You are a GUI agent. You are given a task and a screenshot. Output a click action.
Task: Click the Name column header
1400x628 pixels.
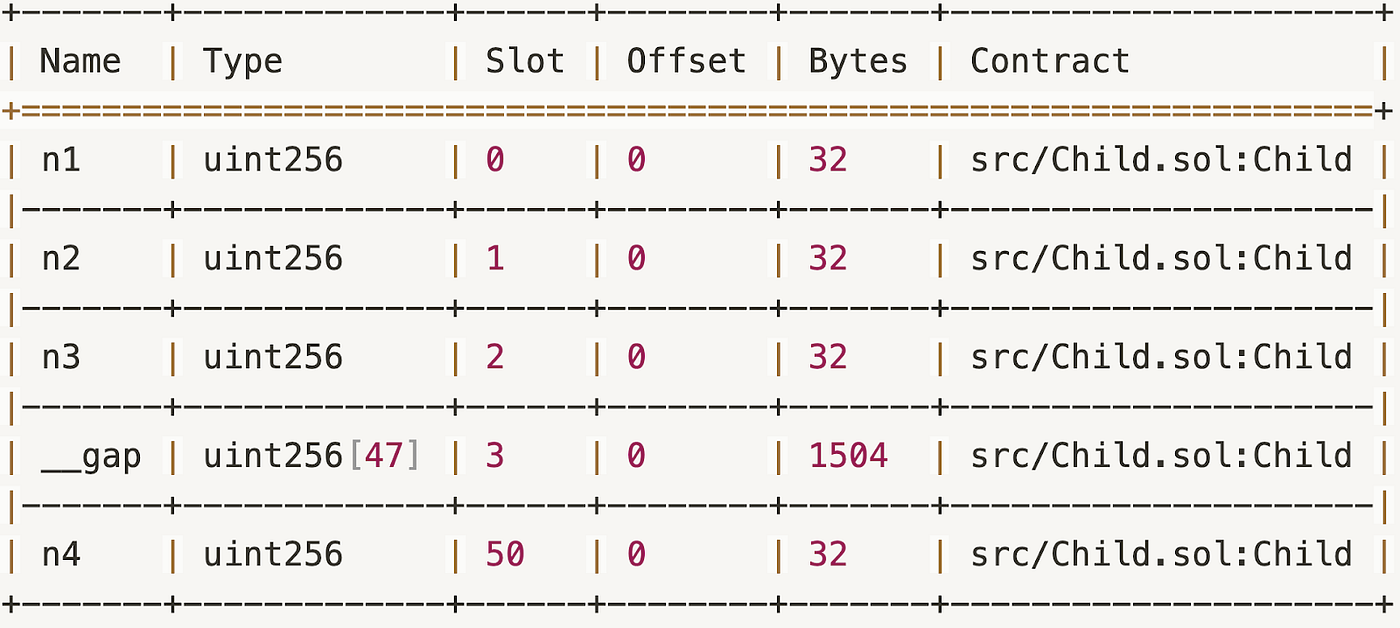(80, 62)
